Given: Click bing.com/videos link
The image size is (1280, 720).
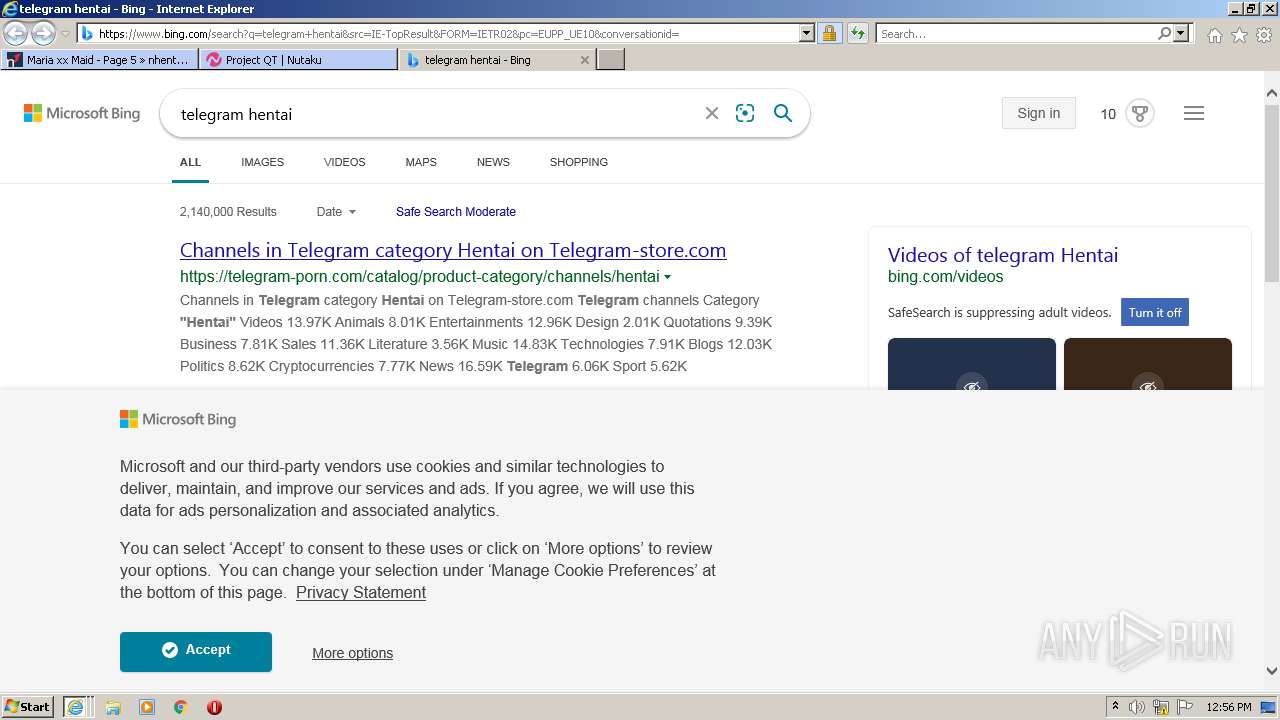Looking at the screenshot, I should [x=945, y=277].
